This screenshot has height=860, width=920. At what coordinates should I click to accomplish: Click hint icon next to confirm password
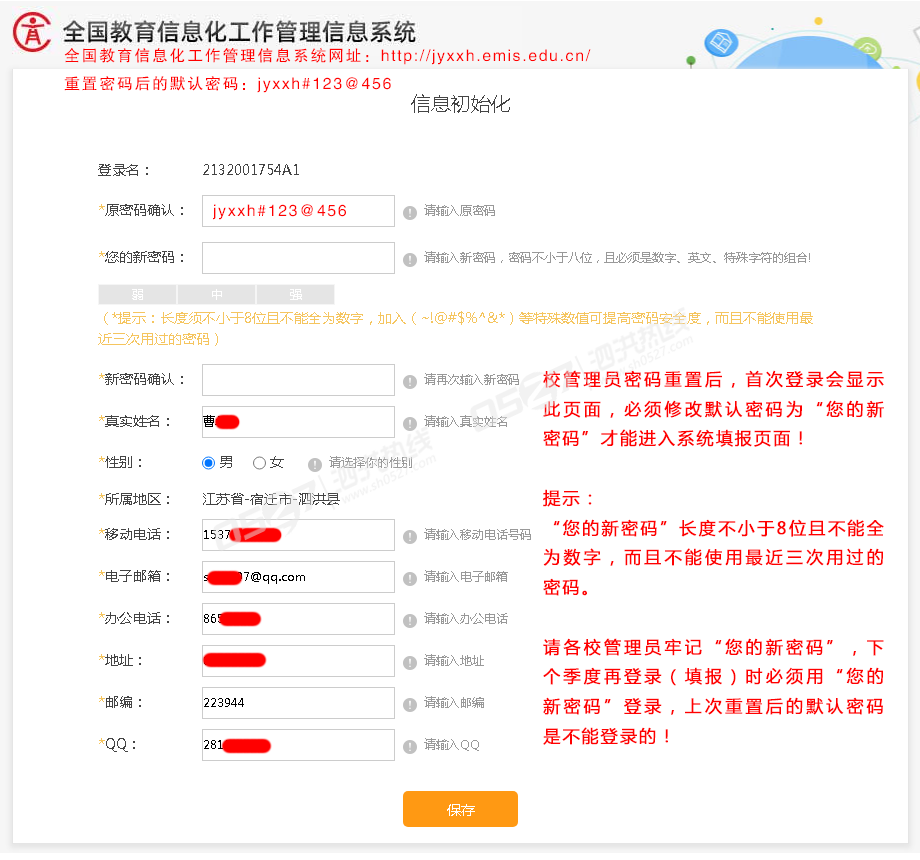410,381
